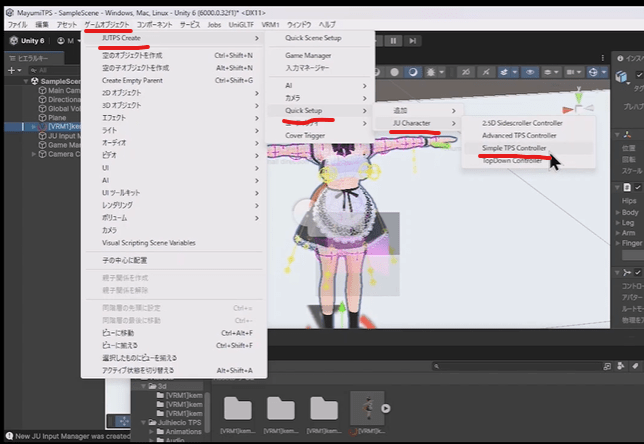Toggle the Inspector active checkbox
Viewport: 644px width, 444px height.
639,74
